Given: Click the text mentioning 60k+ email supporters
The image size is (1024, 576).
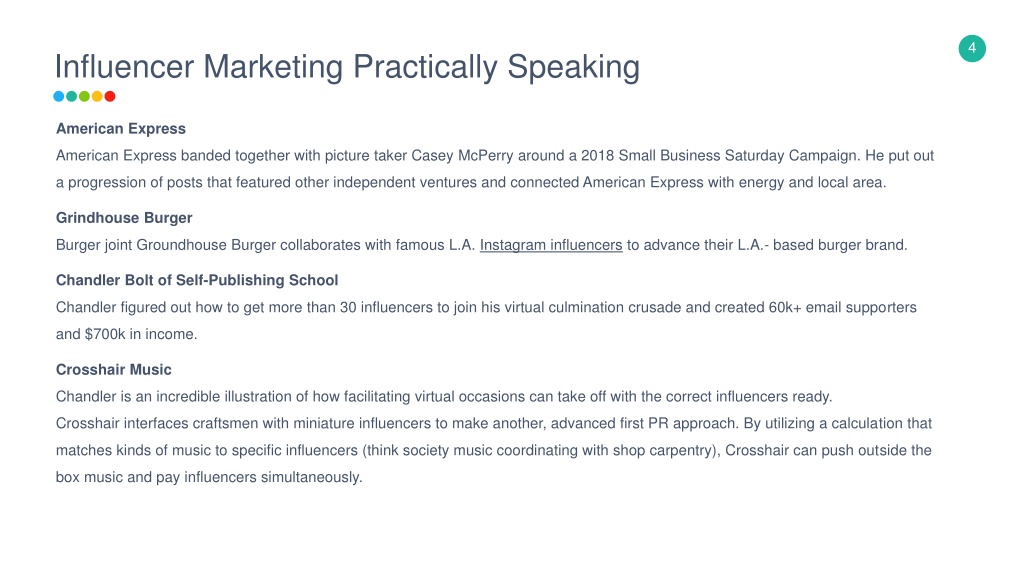Looking at the screenshot, I should pos(486,308).
